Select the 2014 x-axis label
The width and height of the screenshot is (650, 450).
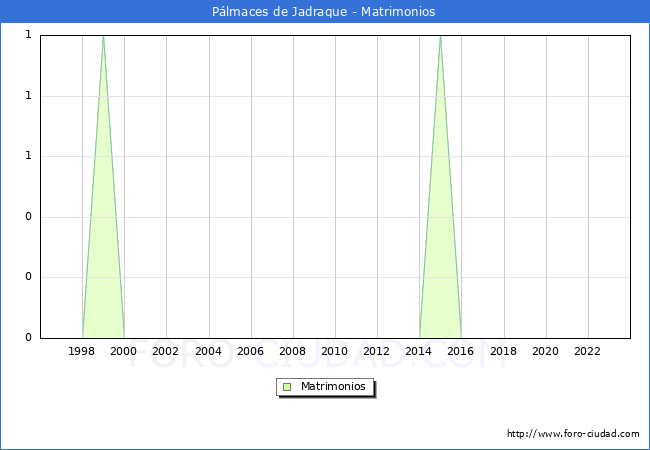click(419, 351)
